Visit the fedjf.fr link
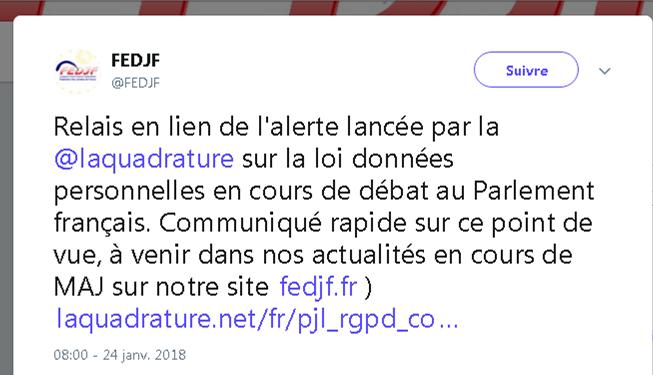The image size is (653, 375). [x=318, y=287]
